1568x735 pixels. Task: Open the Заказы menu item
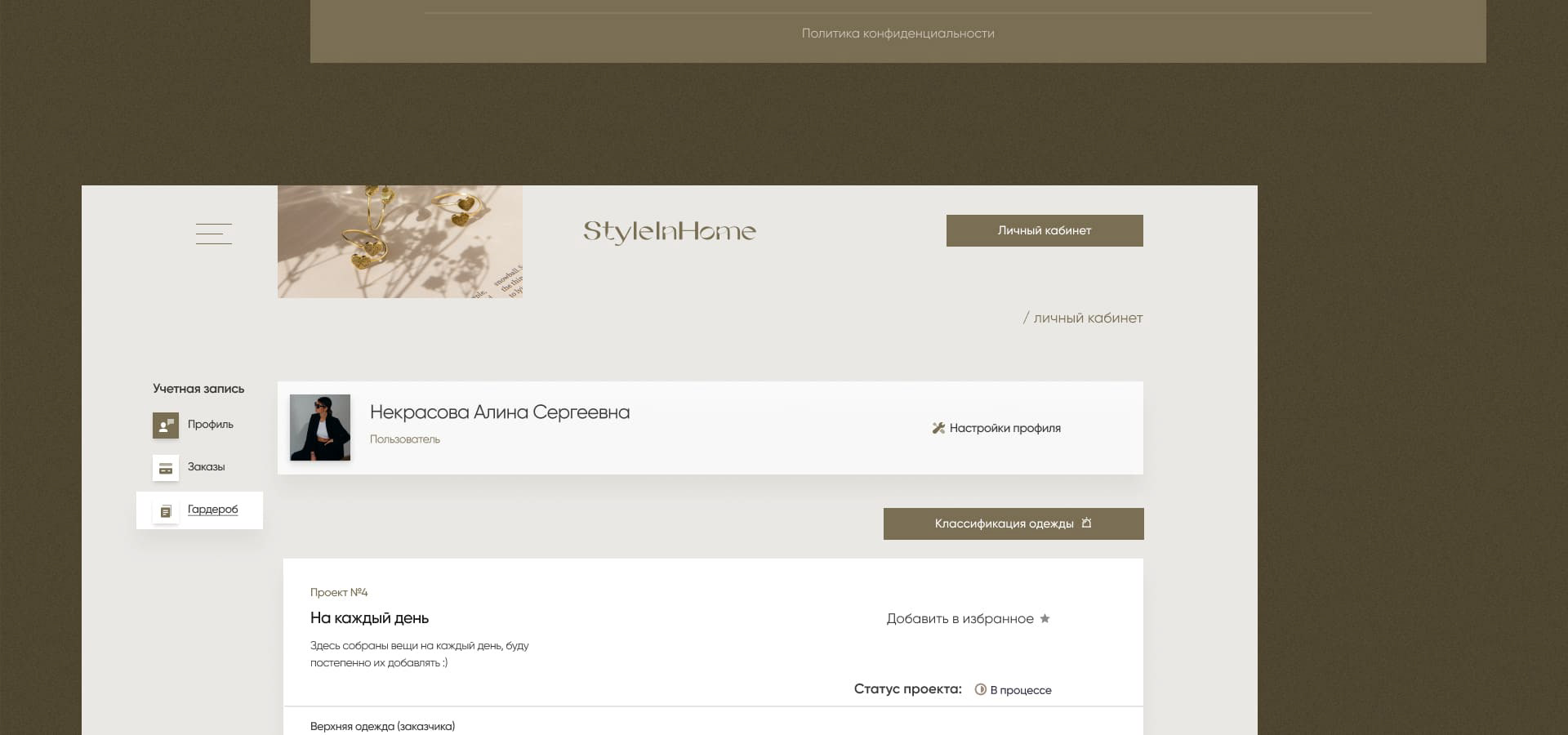[207, 467]
